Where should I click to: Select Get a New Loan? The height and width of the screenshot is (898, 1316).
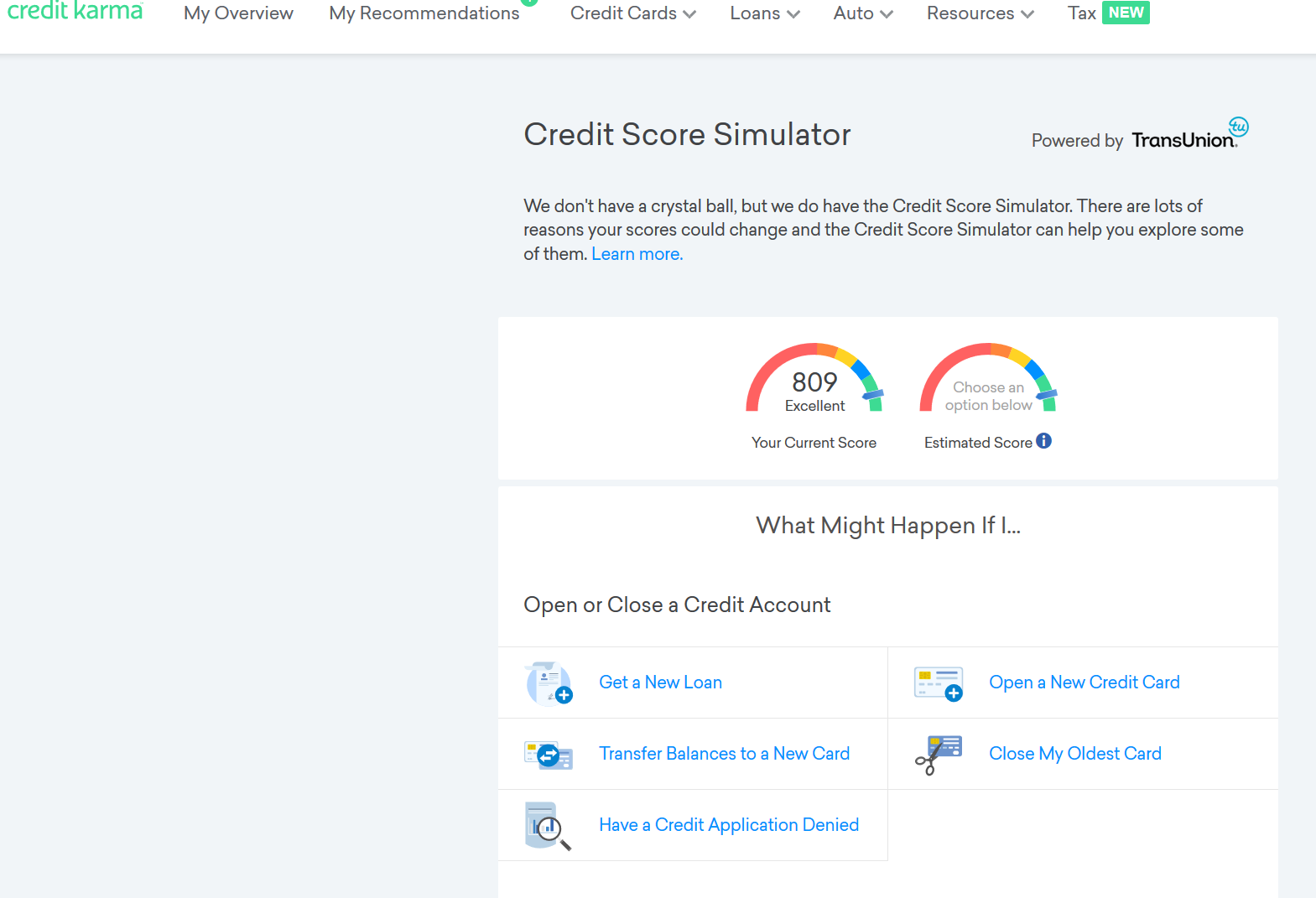(x=661, y=683)
